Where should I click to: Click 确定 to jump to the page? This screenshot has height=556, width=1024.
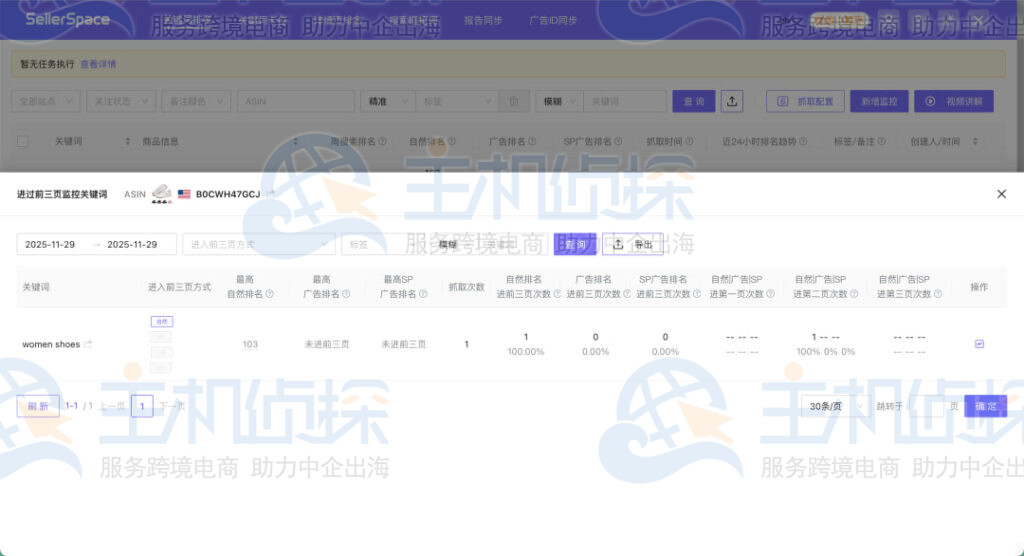click(985, 406)
